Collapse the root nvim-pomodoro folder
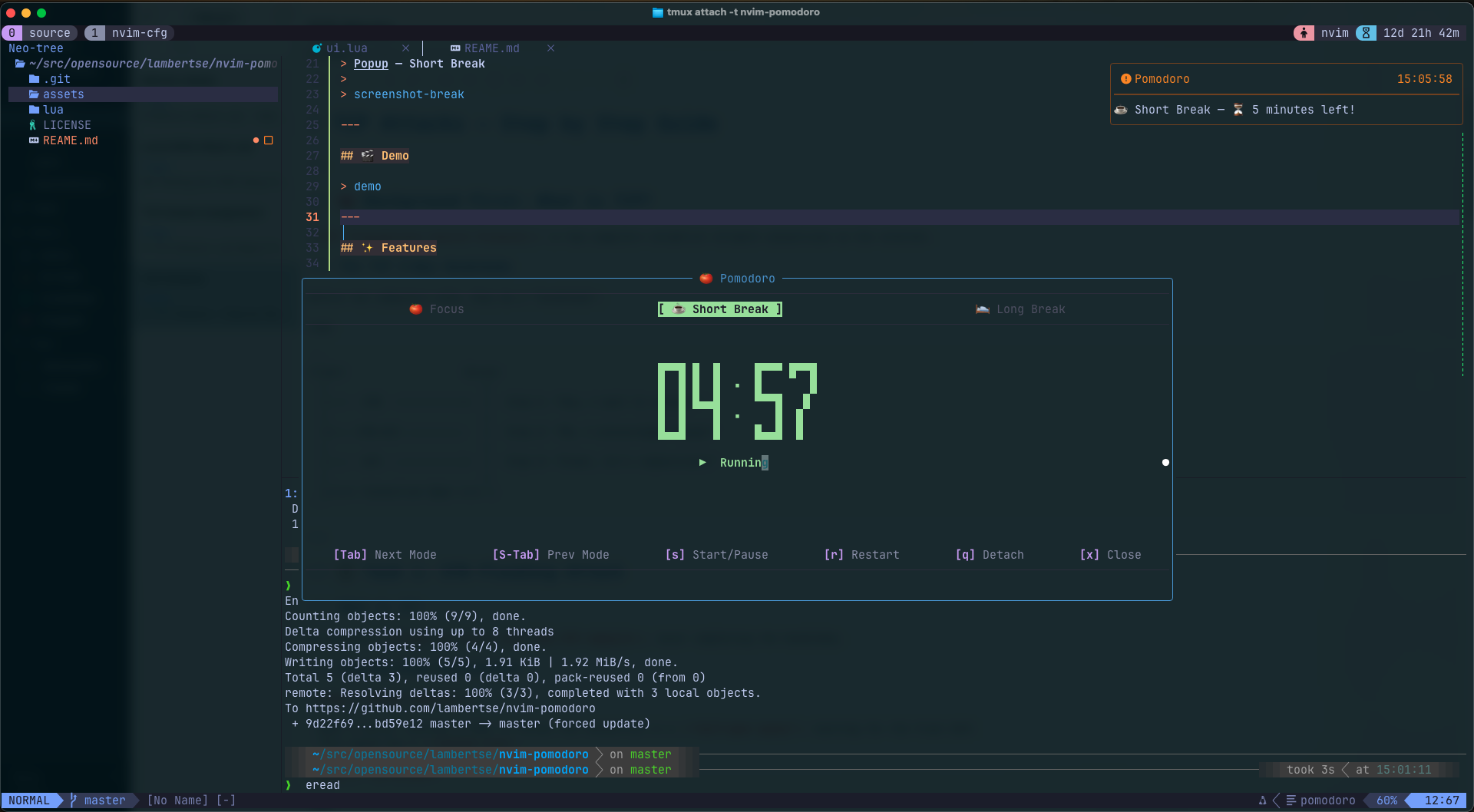1474x812 pixels. point(146,64)
